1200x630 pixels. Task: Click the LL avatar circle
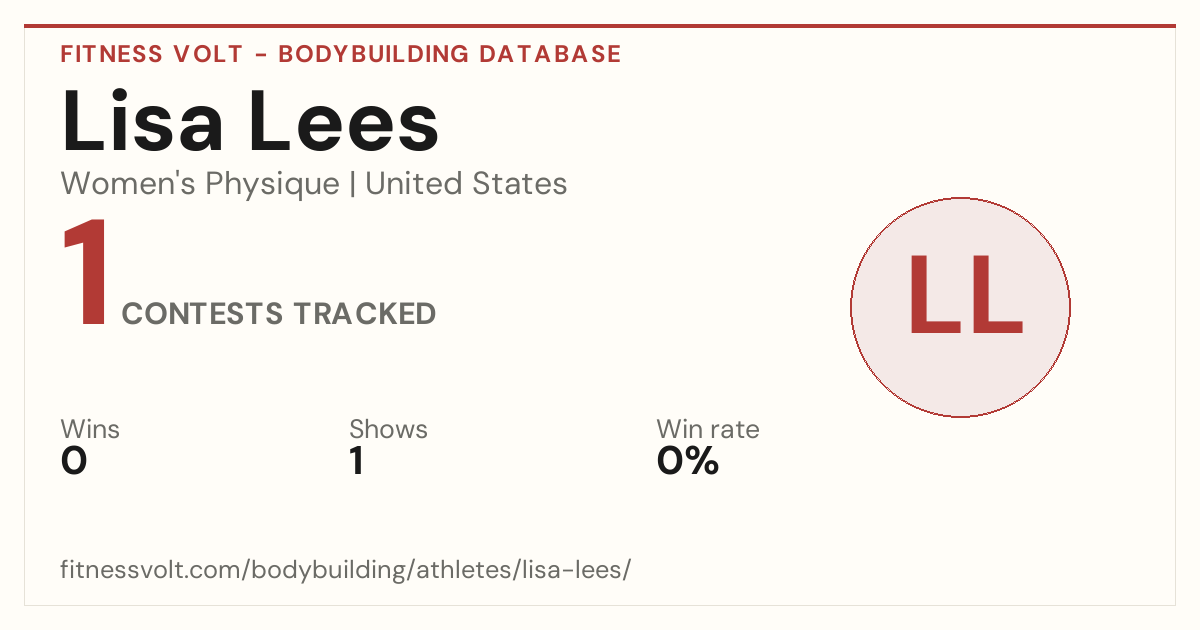coord(960,307)
